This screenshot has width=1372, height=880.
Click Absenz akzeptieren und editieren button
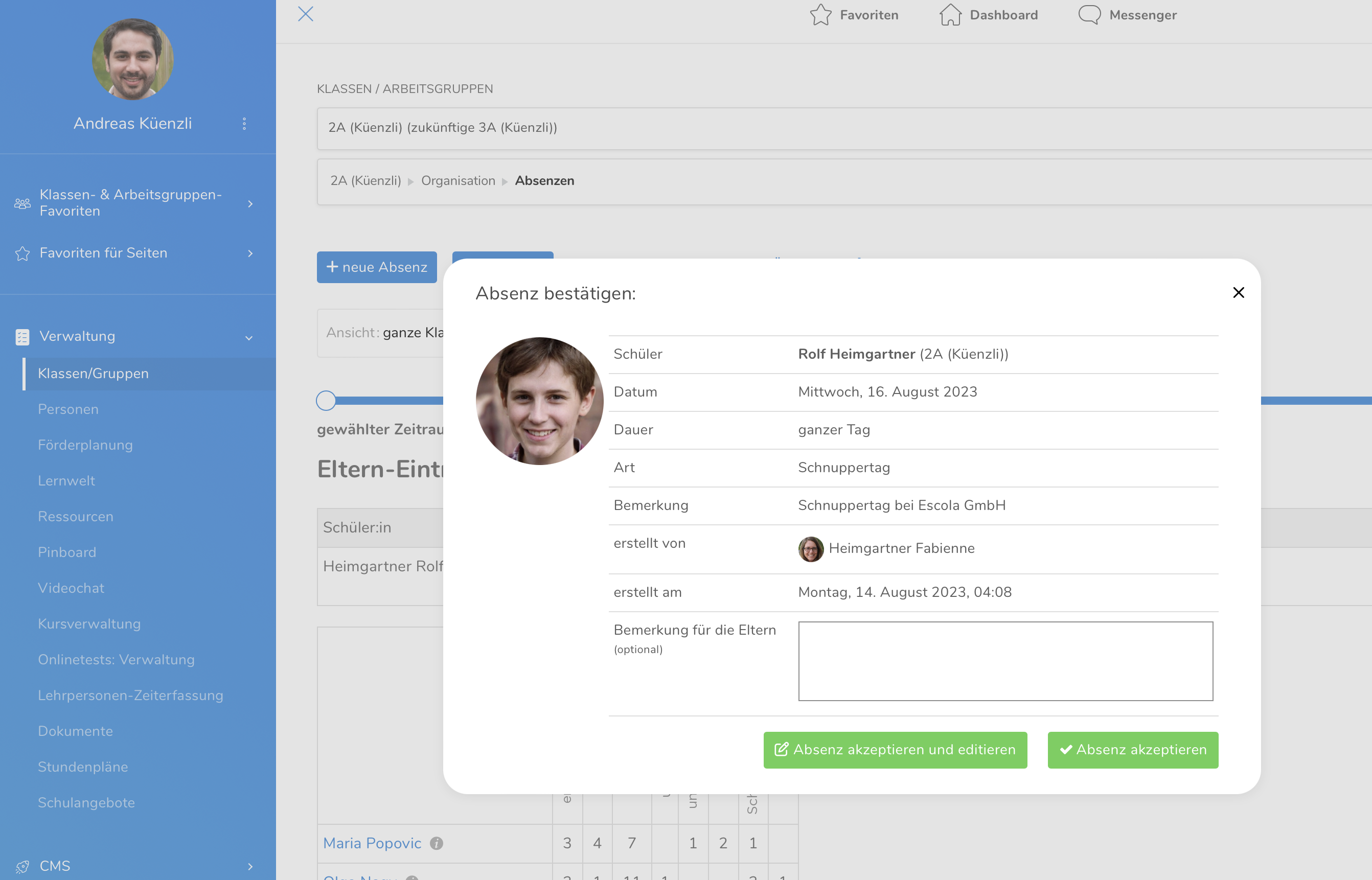coord(895,750)
